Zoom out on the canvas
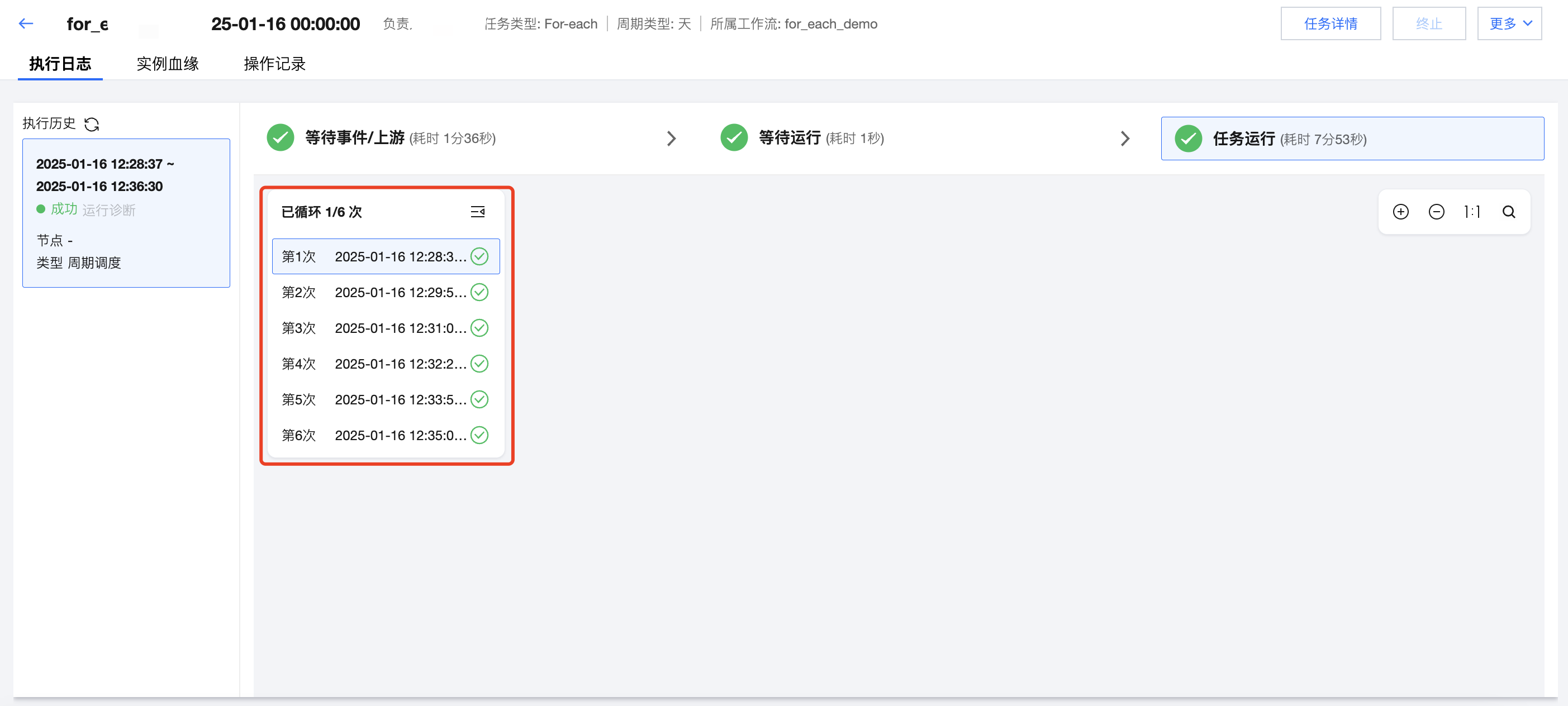The width and height of the screenshot is (1568, 706). 1436,212
